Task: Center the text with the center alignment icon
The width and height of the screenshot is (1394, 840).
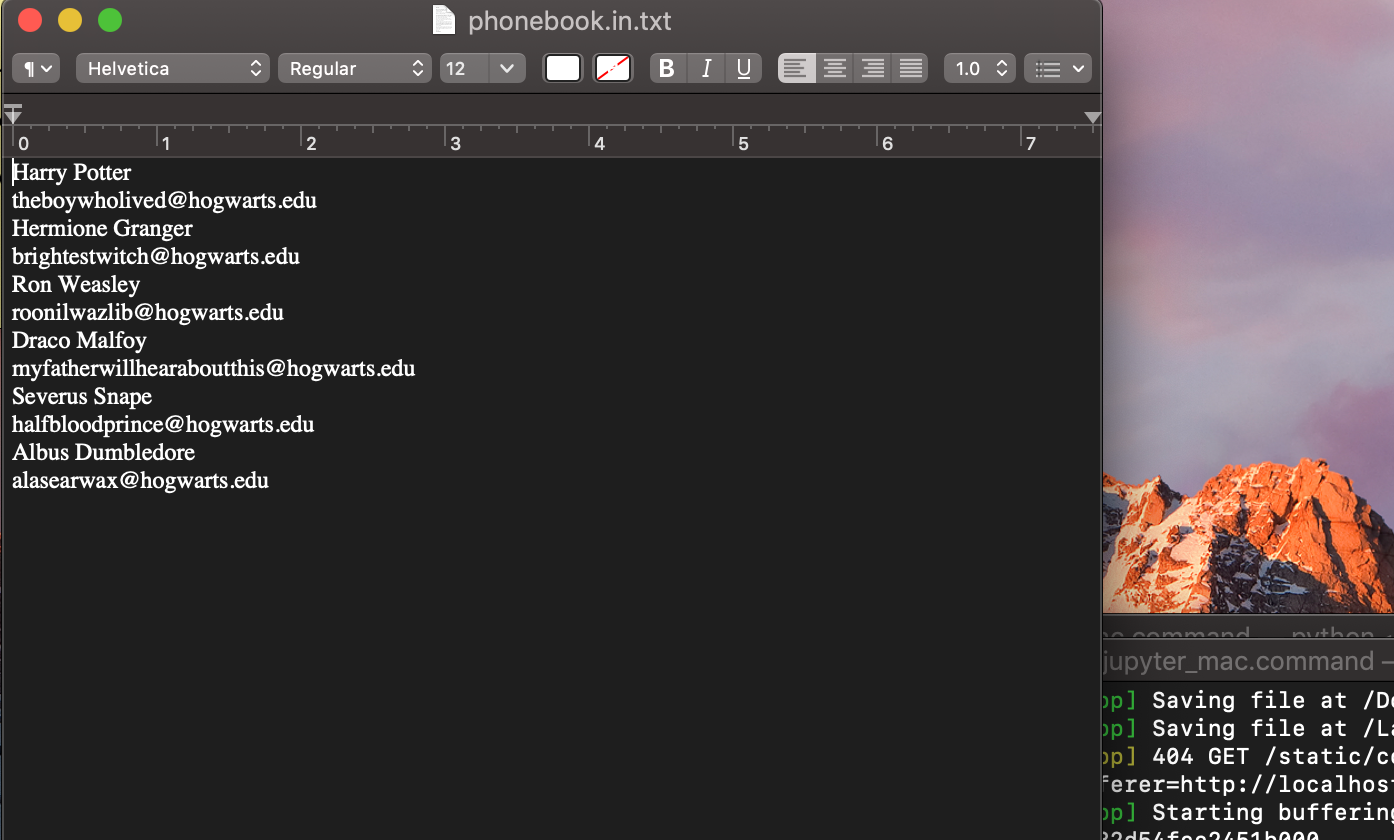Action: tap(834, 68)
